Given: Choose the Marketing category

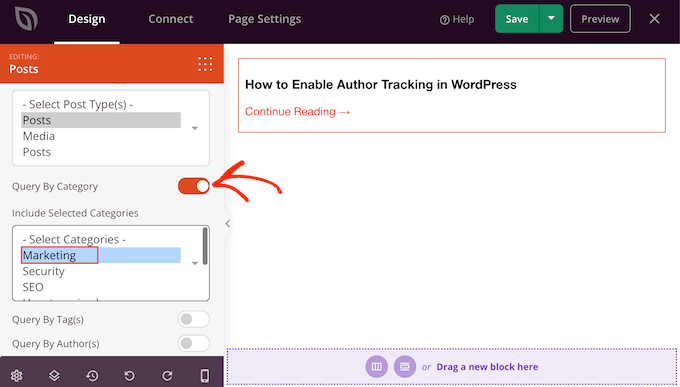Looking at the screenshot, I should click(x=101, y=255).
